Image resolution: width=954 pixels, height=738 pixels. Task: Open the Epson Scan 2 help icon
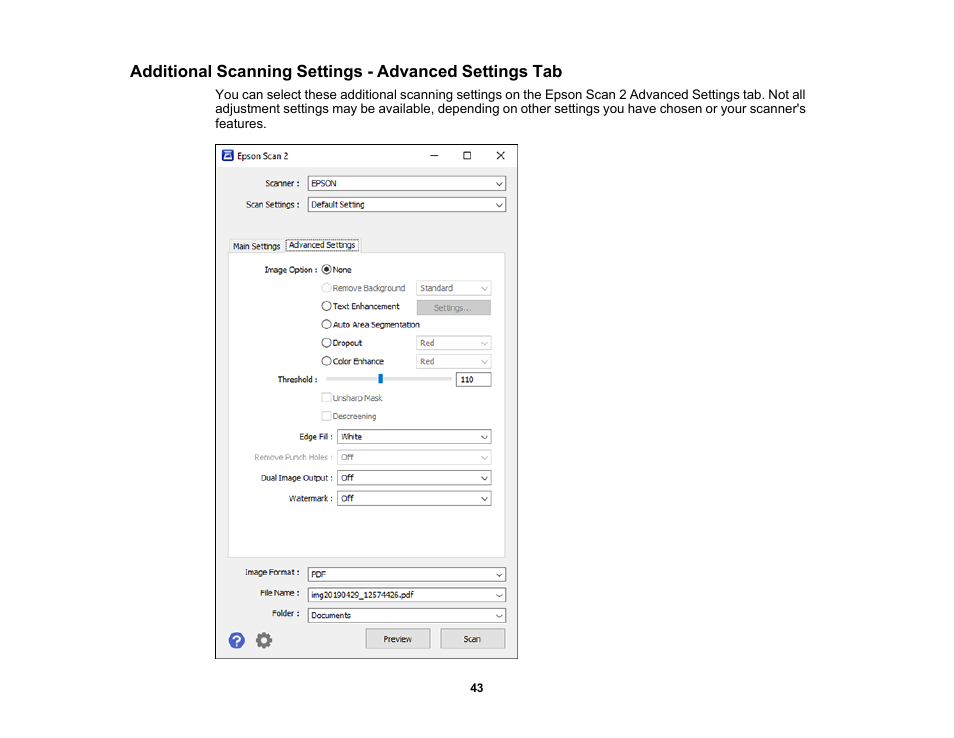point(237,640)
